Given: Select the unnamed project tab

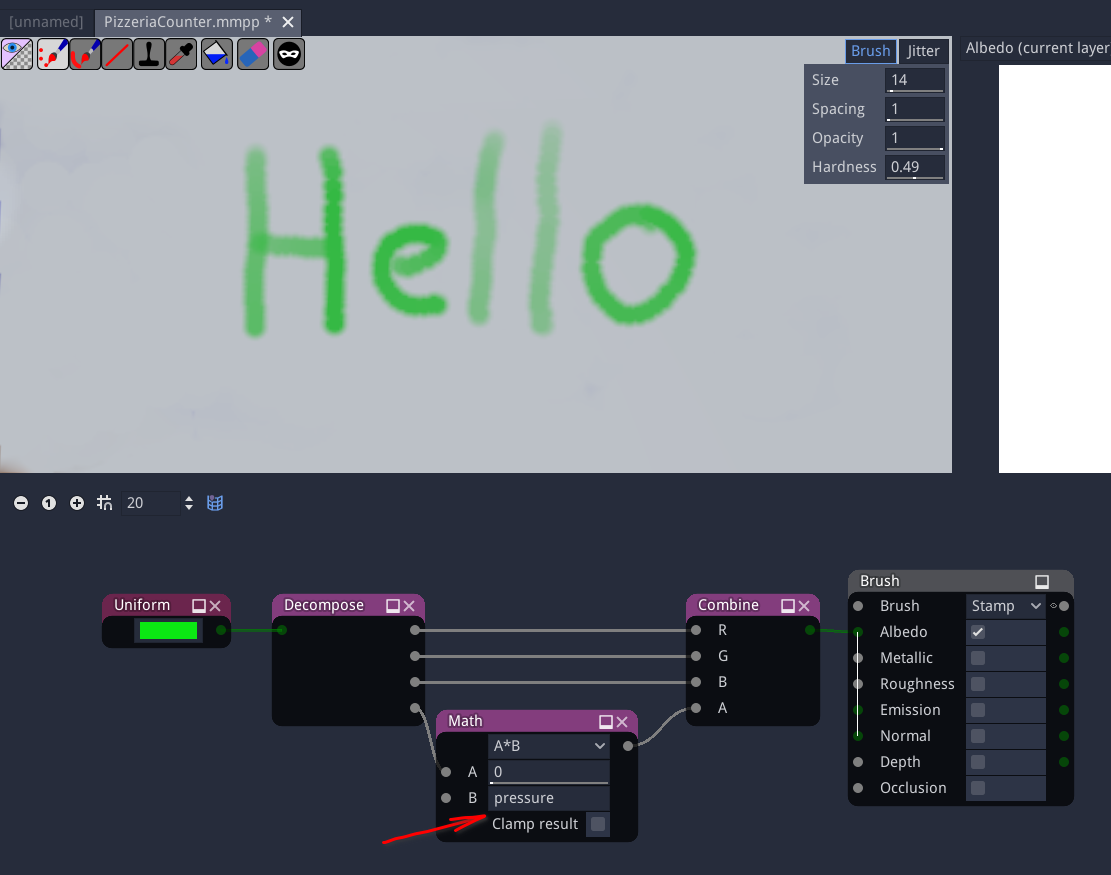Looking at the screenshot, I should coord(46,21).
